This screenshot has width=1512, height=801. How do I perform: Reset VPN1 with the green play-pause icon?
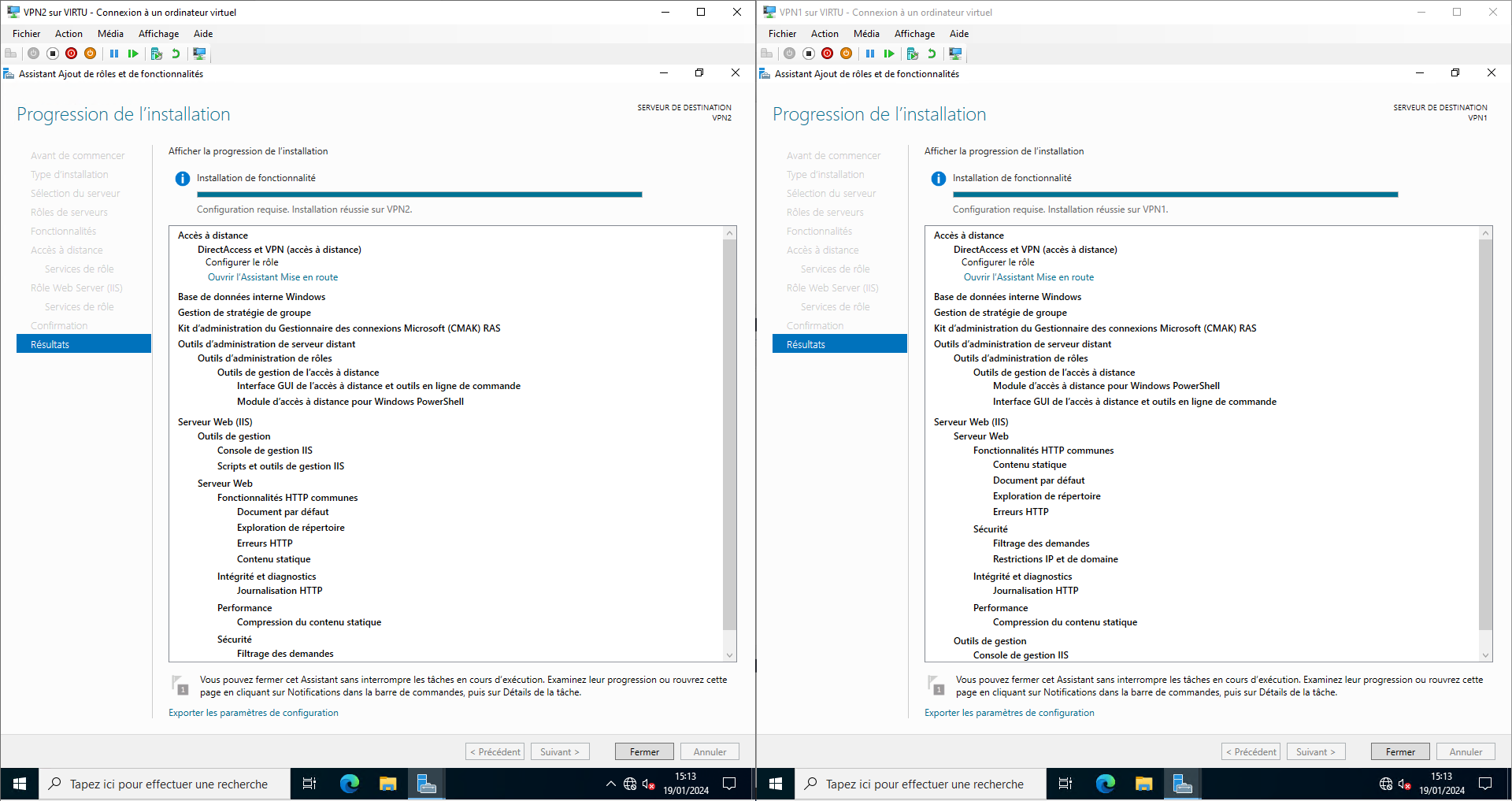889,54
